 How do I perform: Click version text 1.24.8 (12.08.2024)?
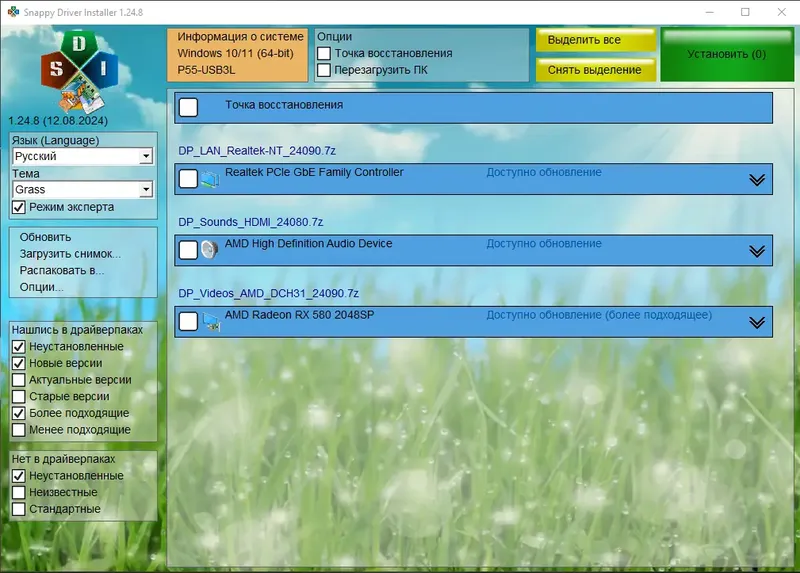(58, 121)
